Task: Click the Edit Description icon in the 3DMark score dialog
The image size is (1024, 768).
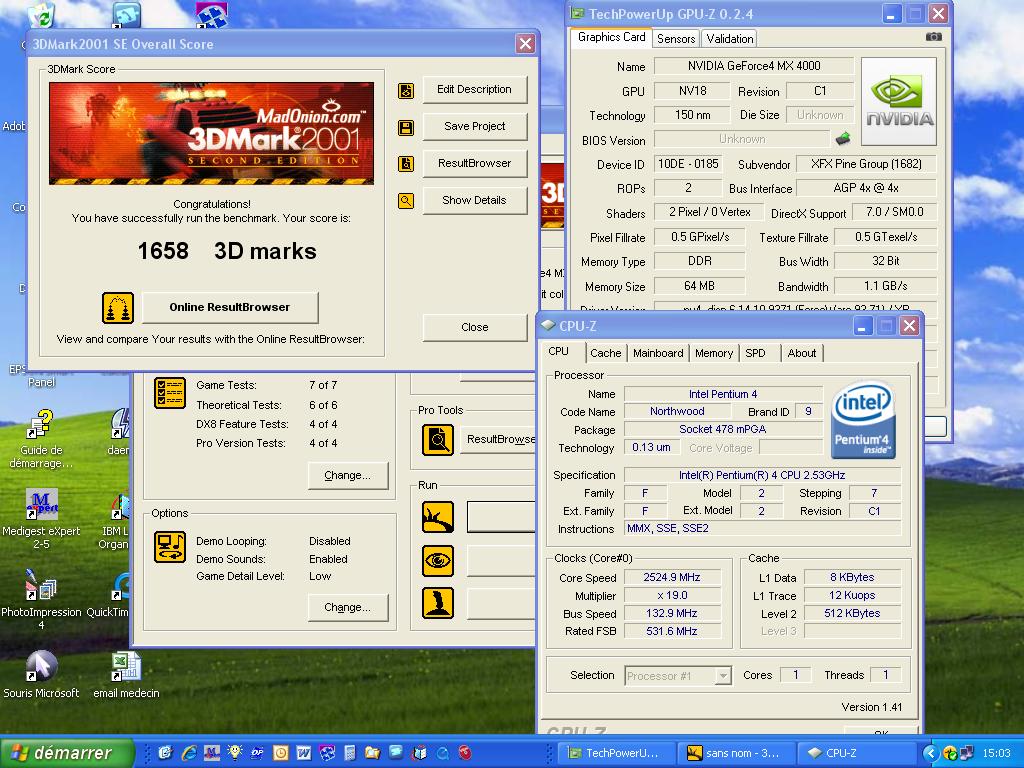Action: (406, 91)
